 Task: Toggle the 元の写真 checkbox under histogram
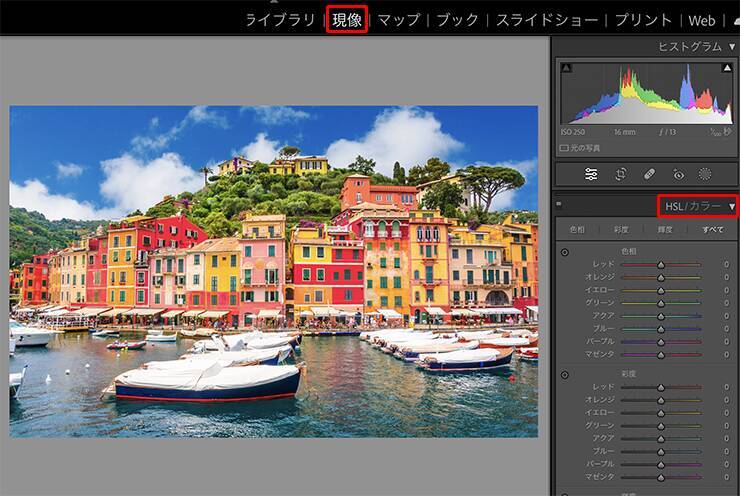565,148
